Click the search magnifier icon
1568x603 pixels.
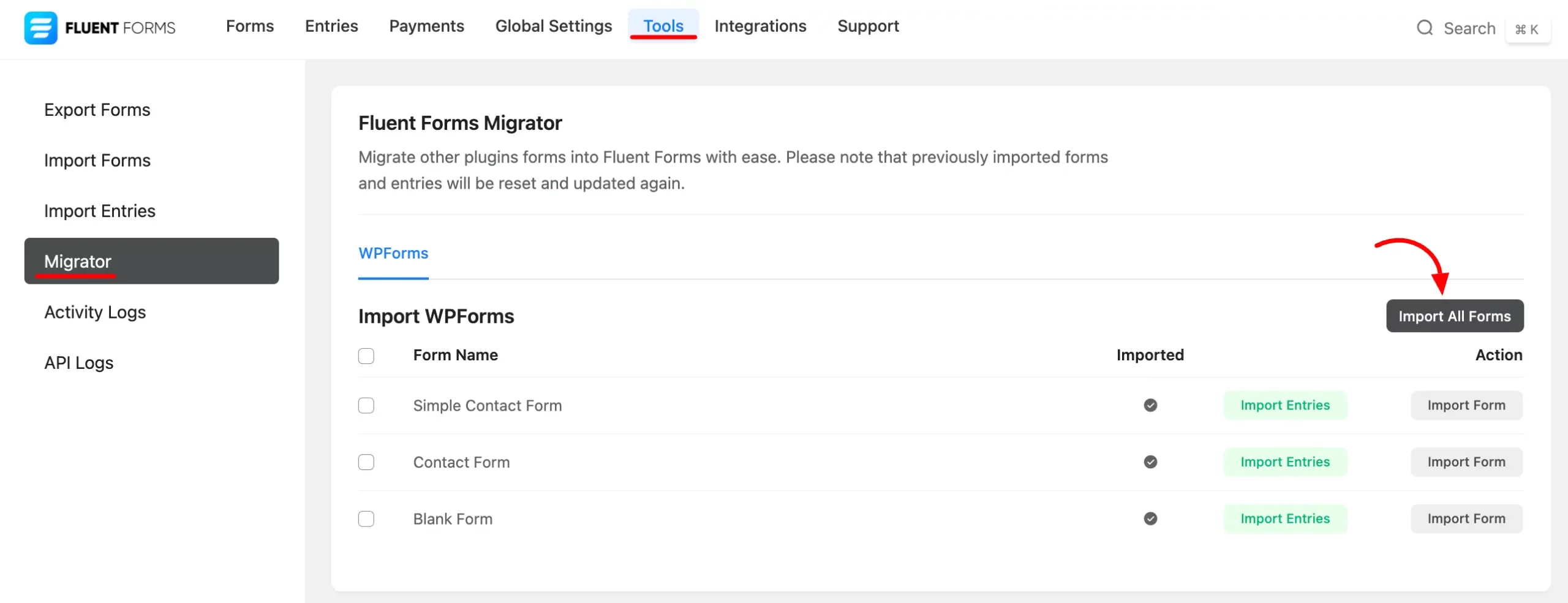point(1425,28)
